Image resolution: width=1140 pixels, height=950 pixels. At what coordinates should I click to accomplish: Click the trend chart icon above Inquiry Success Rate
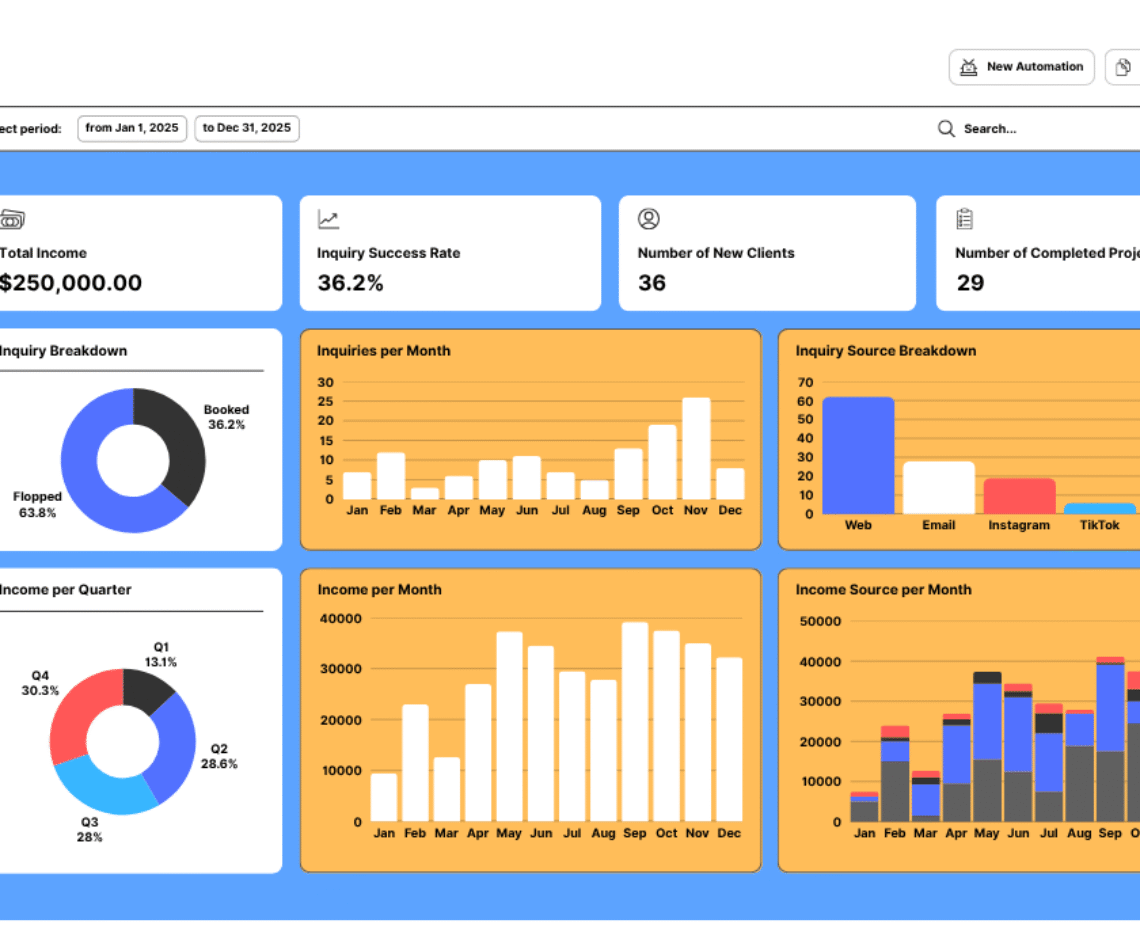coord(328,219)
